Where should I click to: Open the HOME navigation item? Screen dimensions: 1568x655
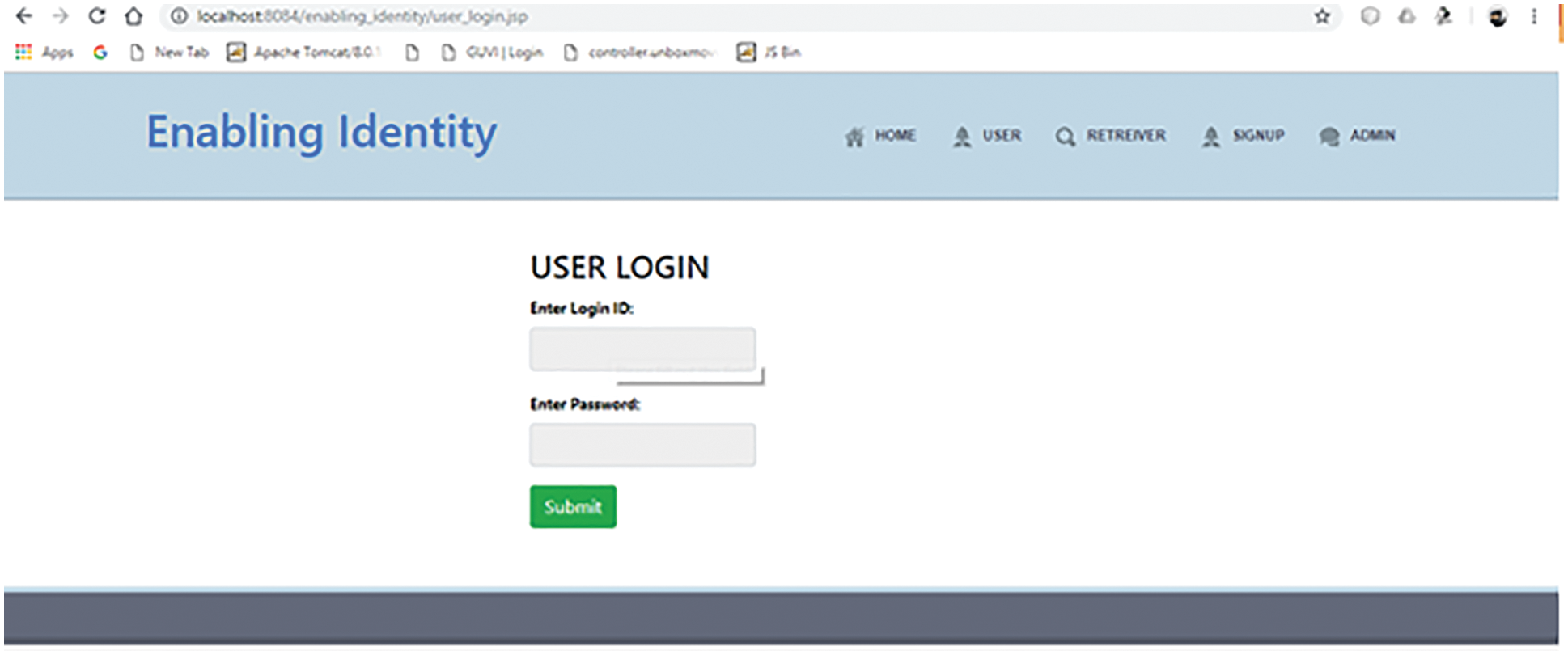click(x=881, y=136)
